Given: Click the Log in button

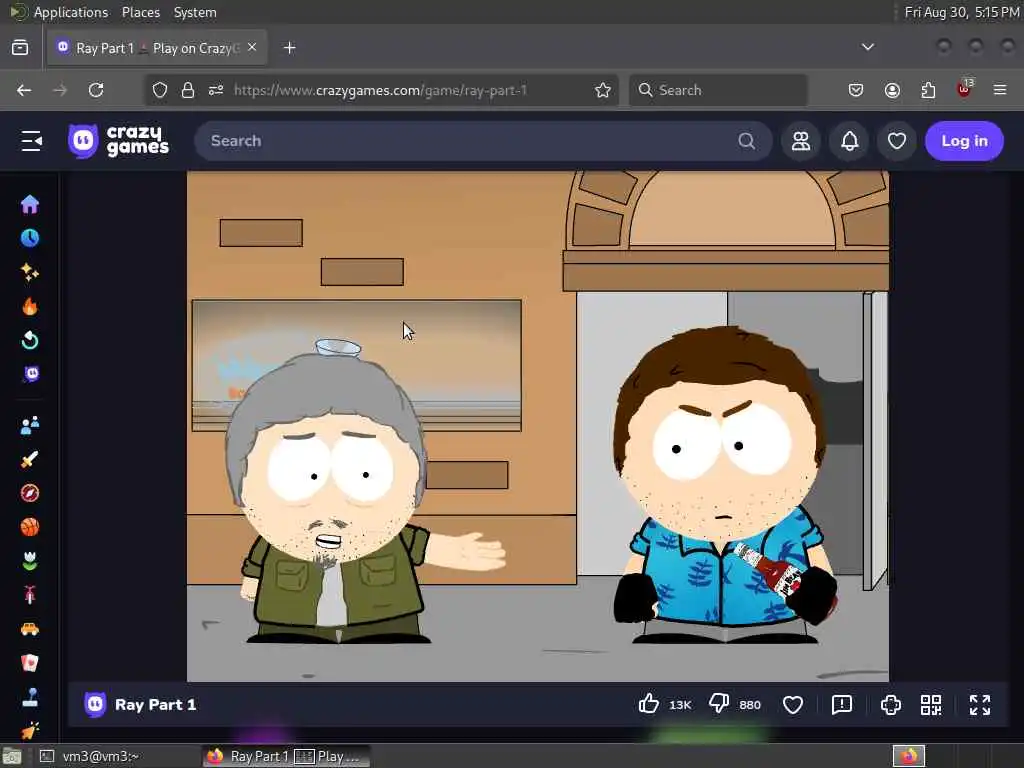Looking at the screenshot, I should click(964, 141).
